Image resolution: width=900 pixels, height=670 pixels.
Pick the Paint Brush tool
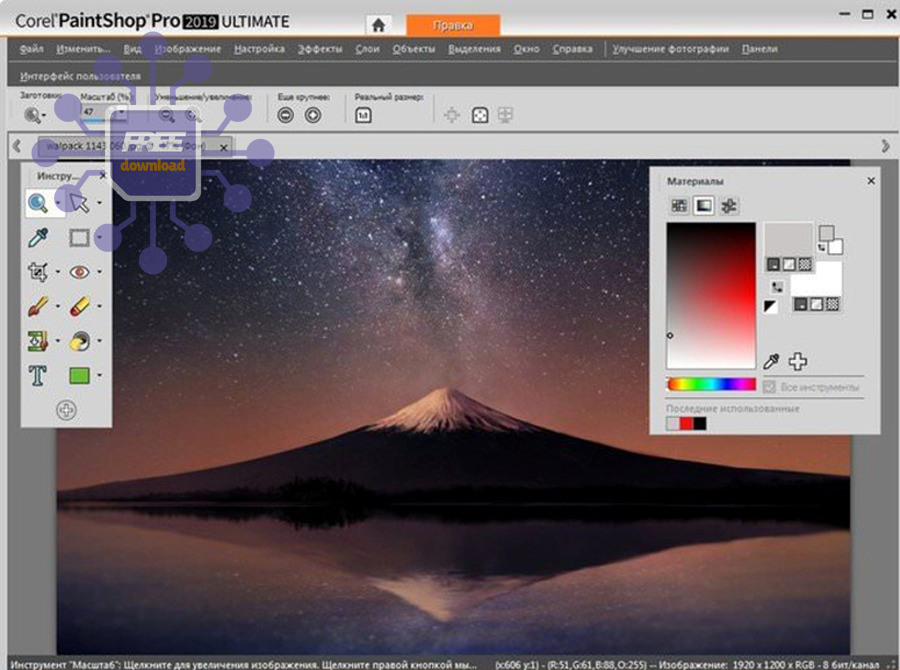(x=39, y=307)
